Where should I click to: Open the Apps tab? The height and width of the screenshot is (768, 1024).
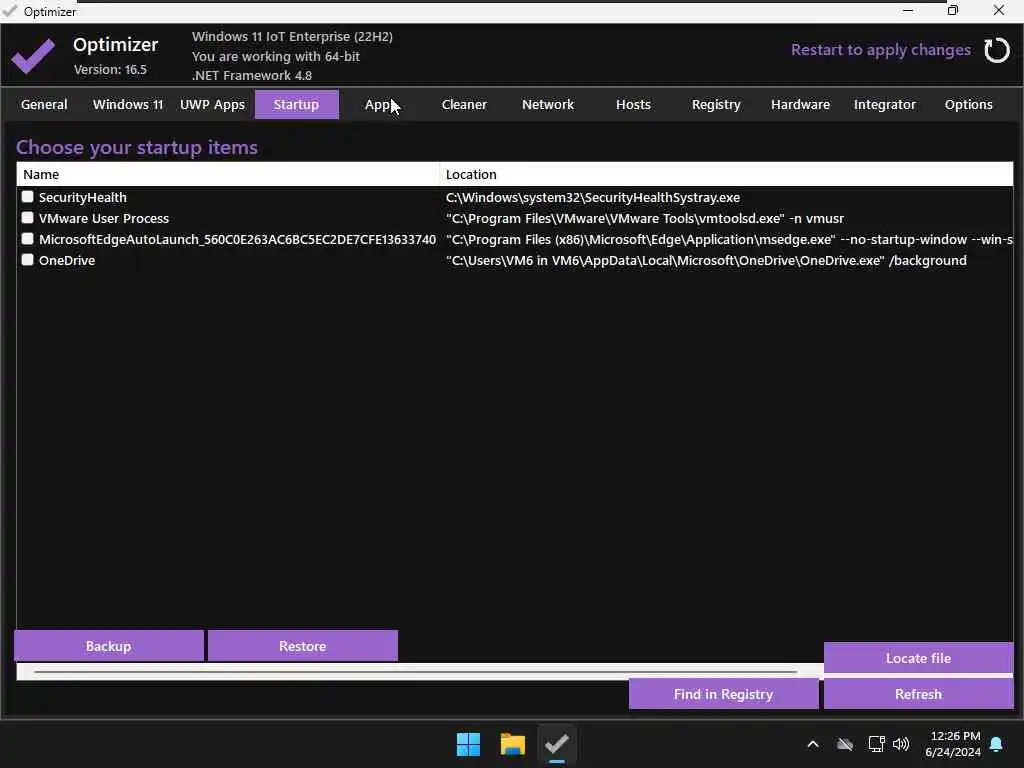click(x=381, y=104)
